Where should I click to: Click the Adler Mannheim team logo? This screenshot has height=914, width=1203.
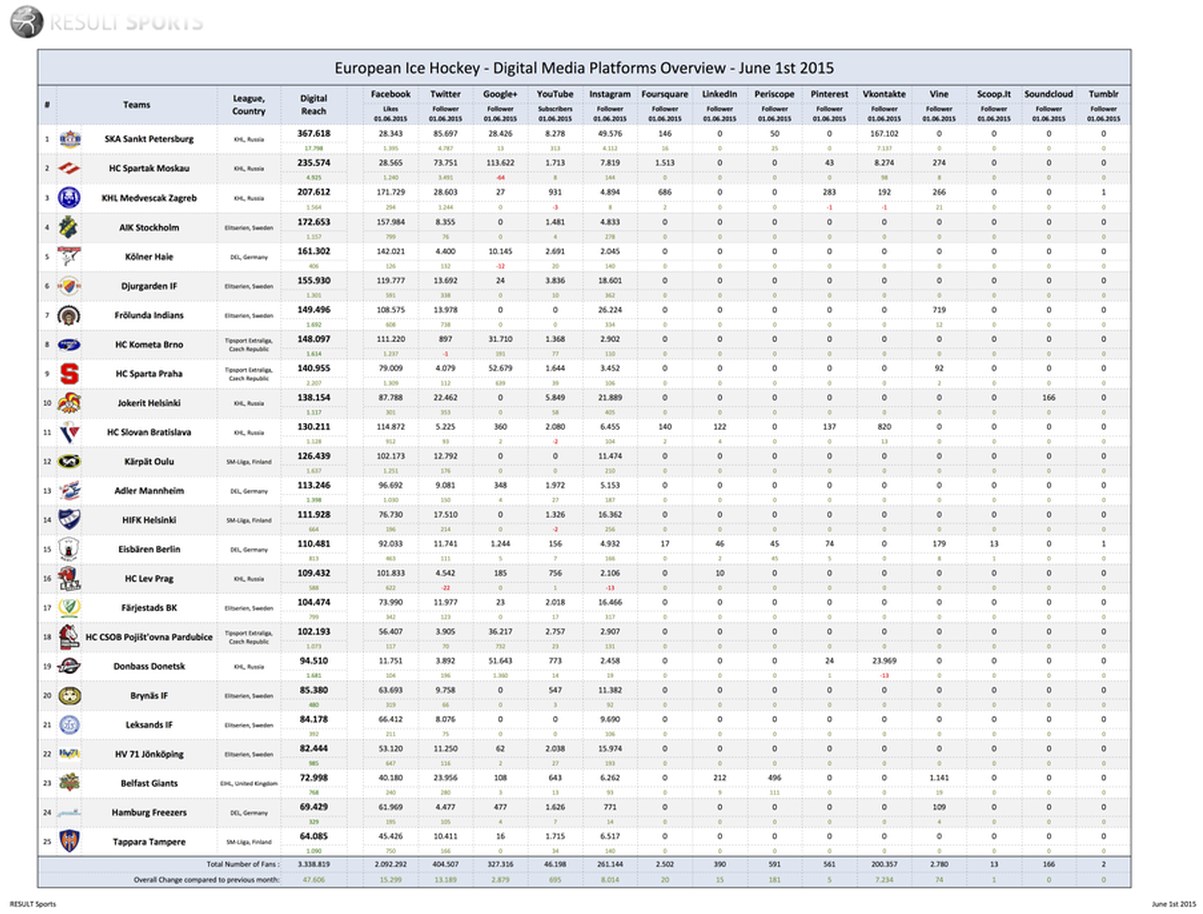click(x=69, y=492)
